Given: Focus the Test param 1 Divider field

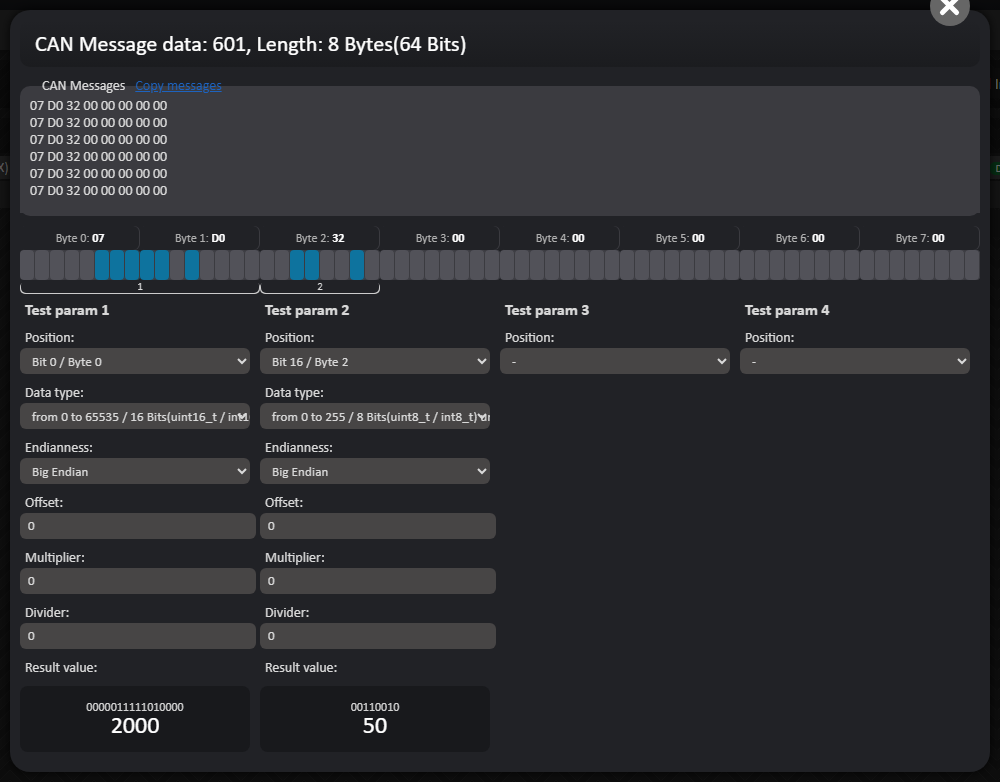Looking at the screenshot, I should (138, 636).
